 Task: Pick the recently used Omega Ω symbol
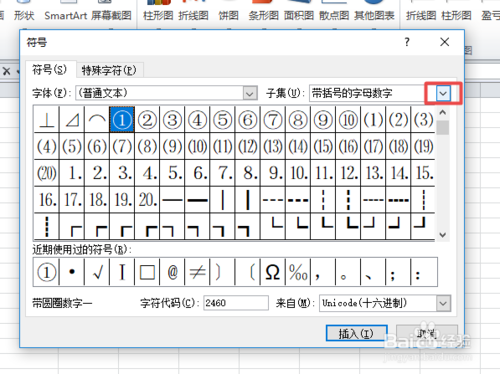[x=273, y=272]
